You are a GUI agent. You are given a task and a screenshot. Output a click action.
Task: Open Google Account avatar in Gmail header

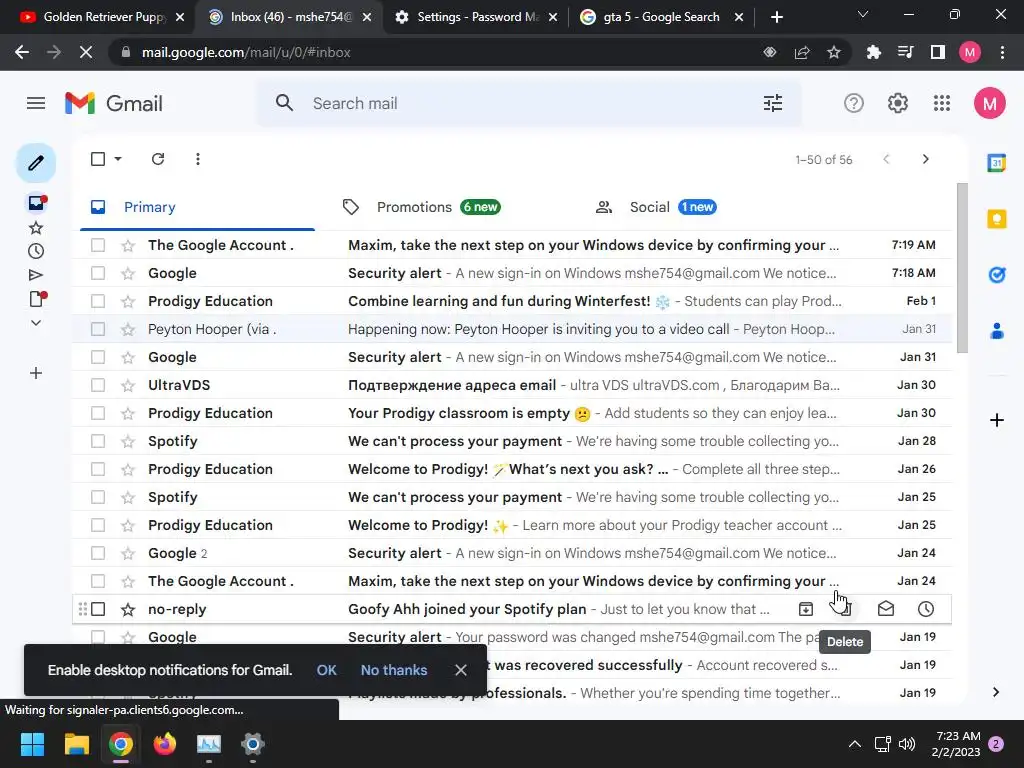click(989, 103)
